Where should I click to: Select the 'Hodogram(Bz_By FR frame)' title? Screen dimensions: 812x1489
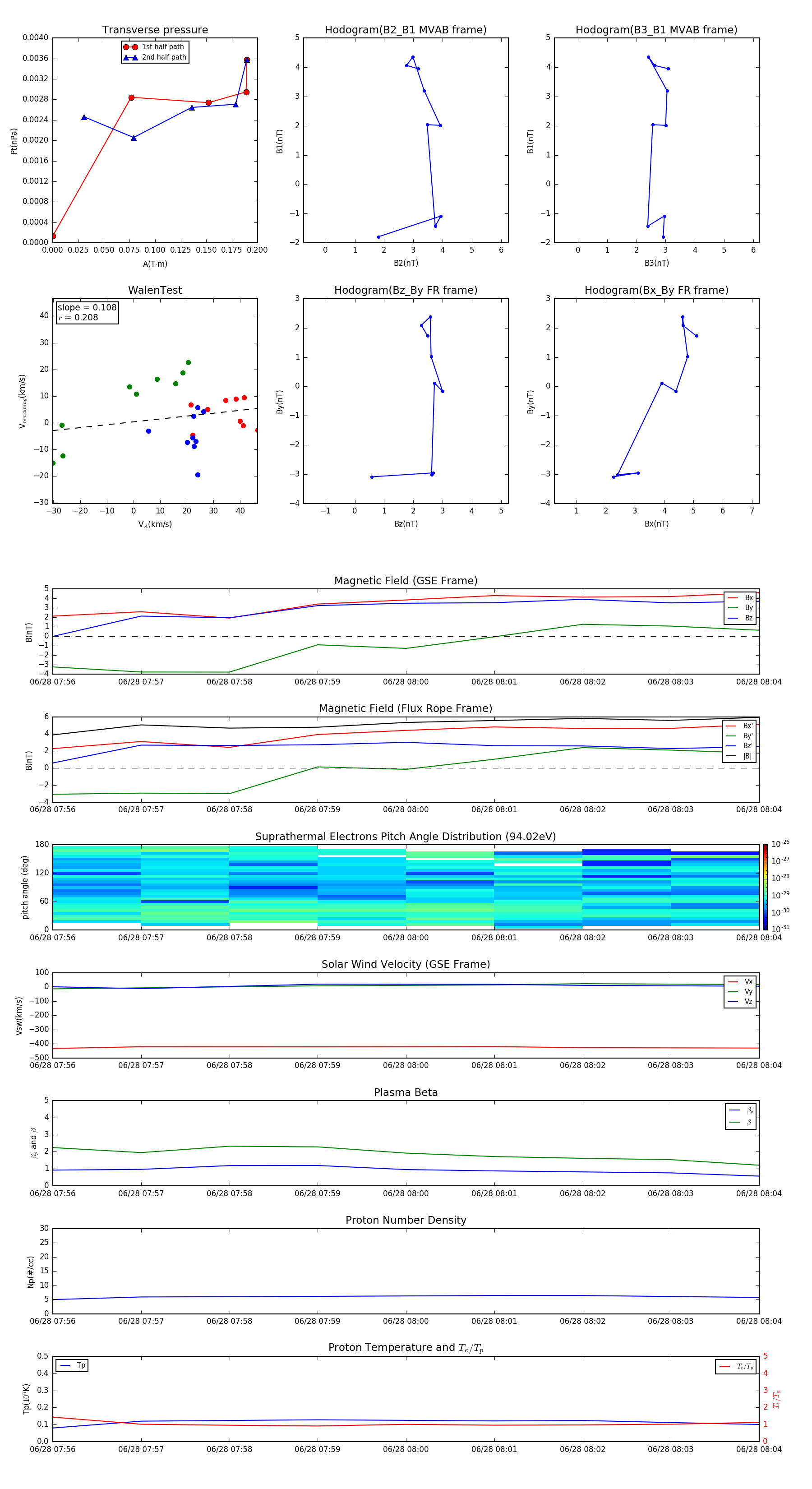point(406,290)
